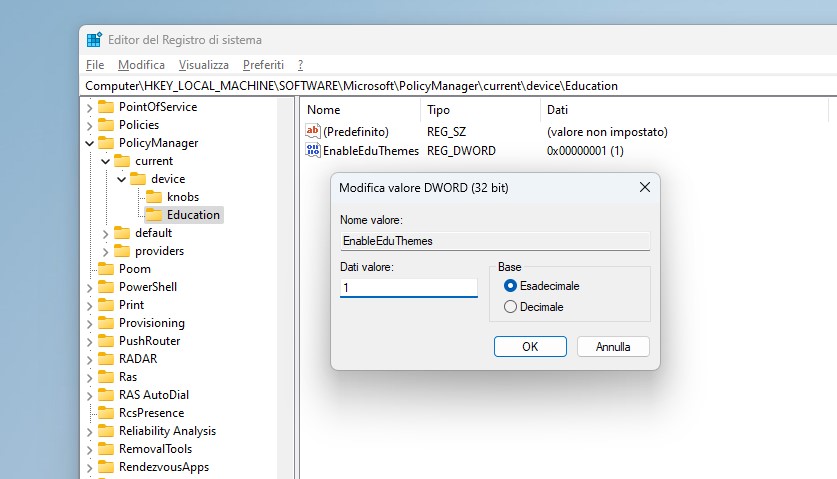Click the Reliability Analysis folder icon
Viewport: 837px width, 479px height.
(x=106, y=431)
